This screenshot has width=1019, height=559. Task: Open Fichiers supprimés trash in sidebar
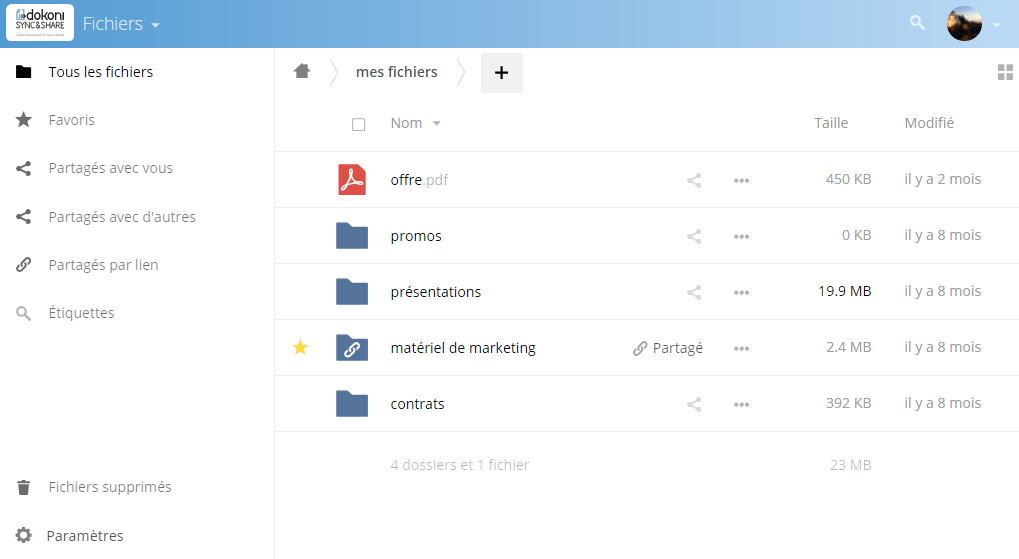tap(110, 487)
